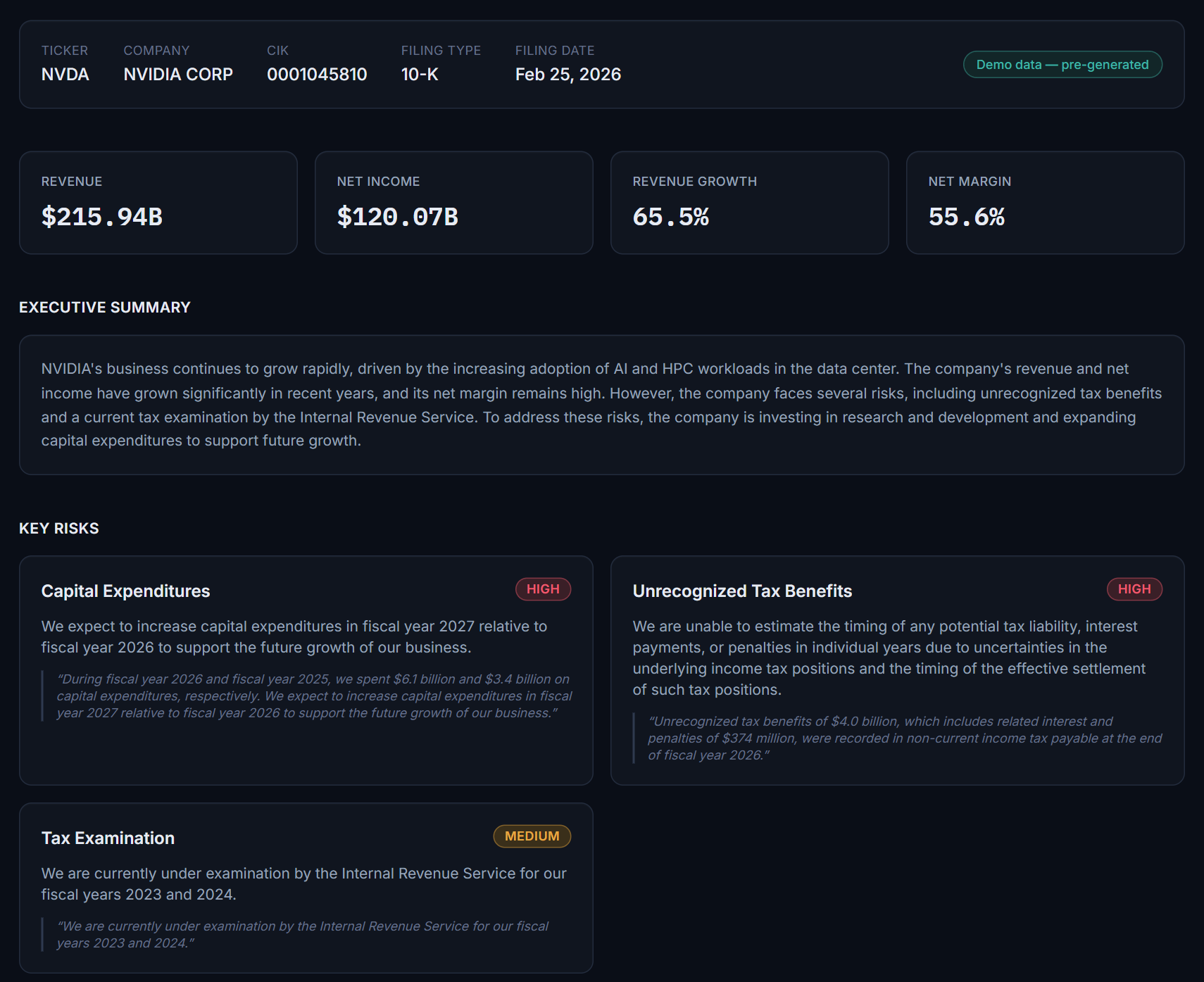Click the EXECUTIVE SUMMARY heading

(105, 308)
